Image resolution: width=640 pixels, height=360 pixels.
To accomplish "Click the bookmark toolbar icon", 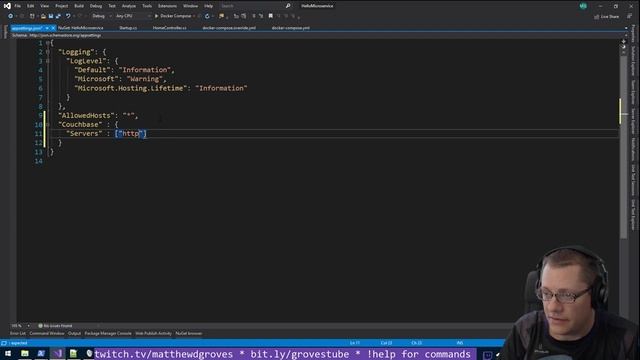I will pyautogui.click(x=271, y=16).
